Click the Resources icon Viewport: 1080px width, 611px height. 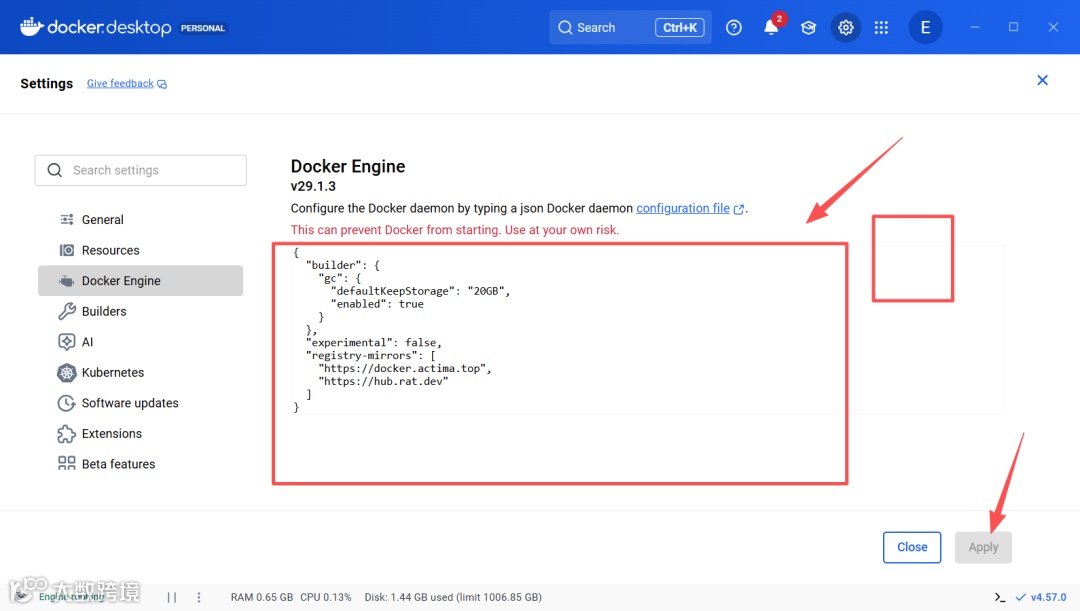tap(67, 250)
